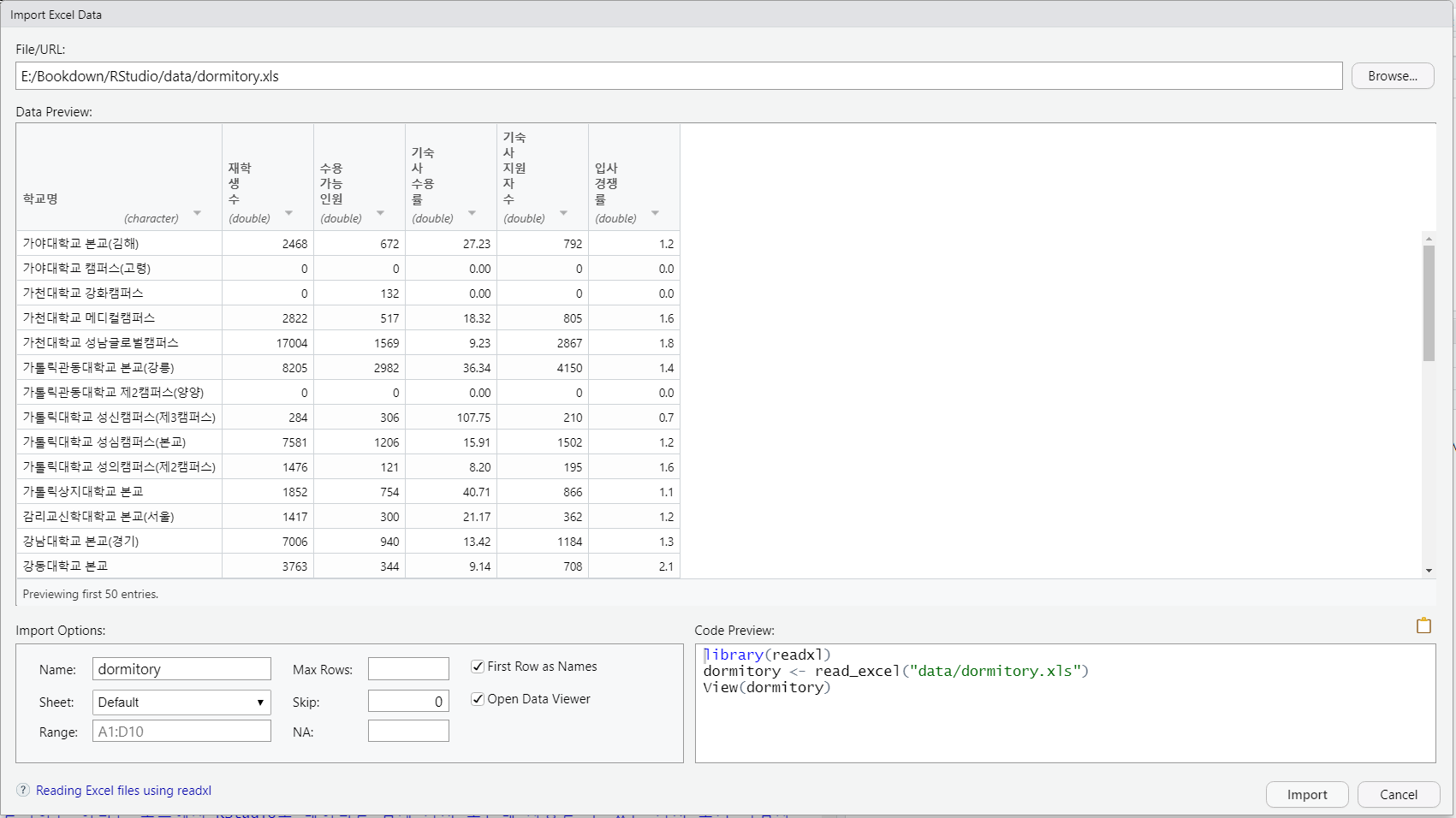Click the scrollbar down arrow
Viewport: 1456px width, 818px height.
pos(1429,571)
